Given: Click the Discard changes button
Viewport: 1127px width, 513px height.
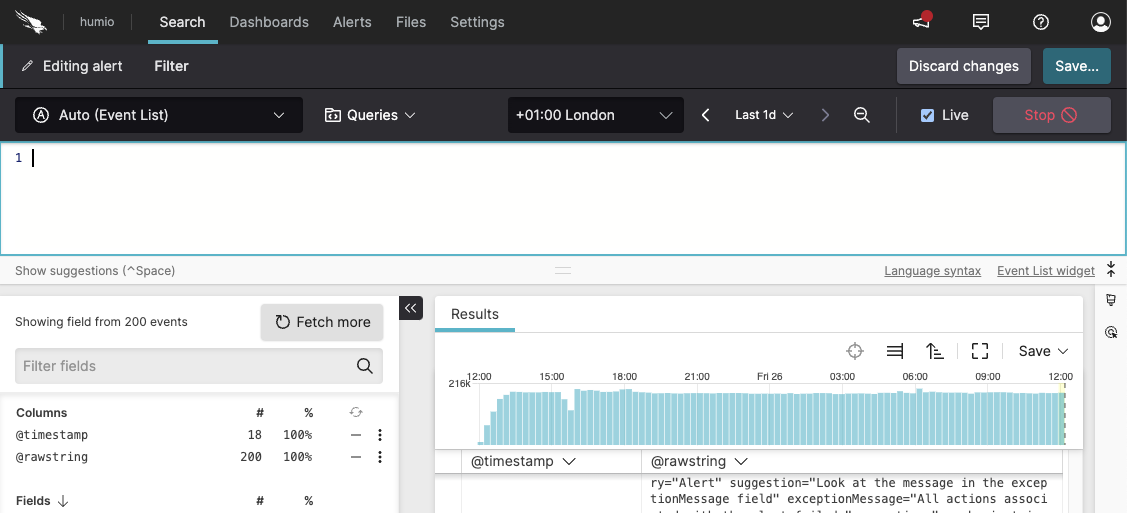Looking at the screenshot, I should coord(963,66).
